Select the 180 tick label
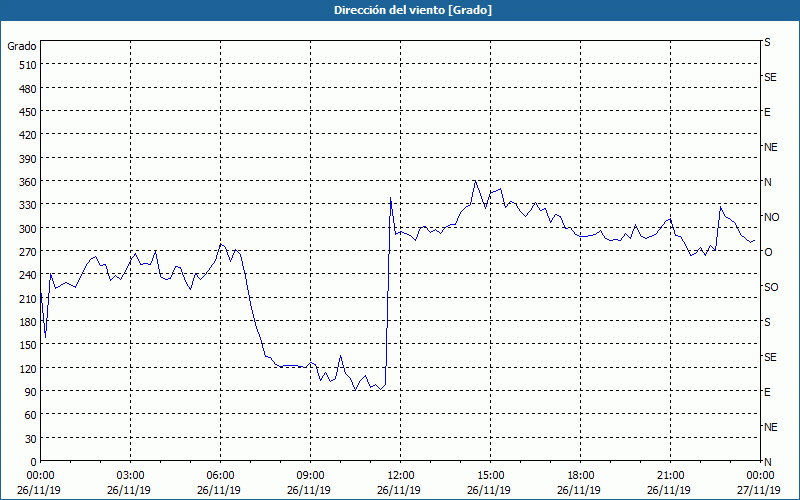The height and width of the screenshot is (500, 800). (x=28, y=322)
